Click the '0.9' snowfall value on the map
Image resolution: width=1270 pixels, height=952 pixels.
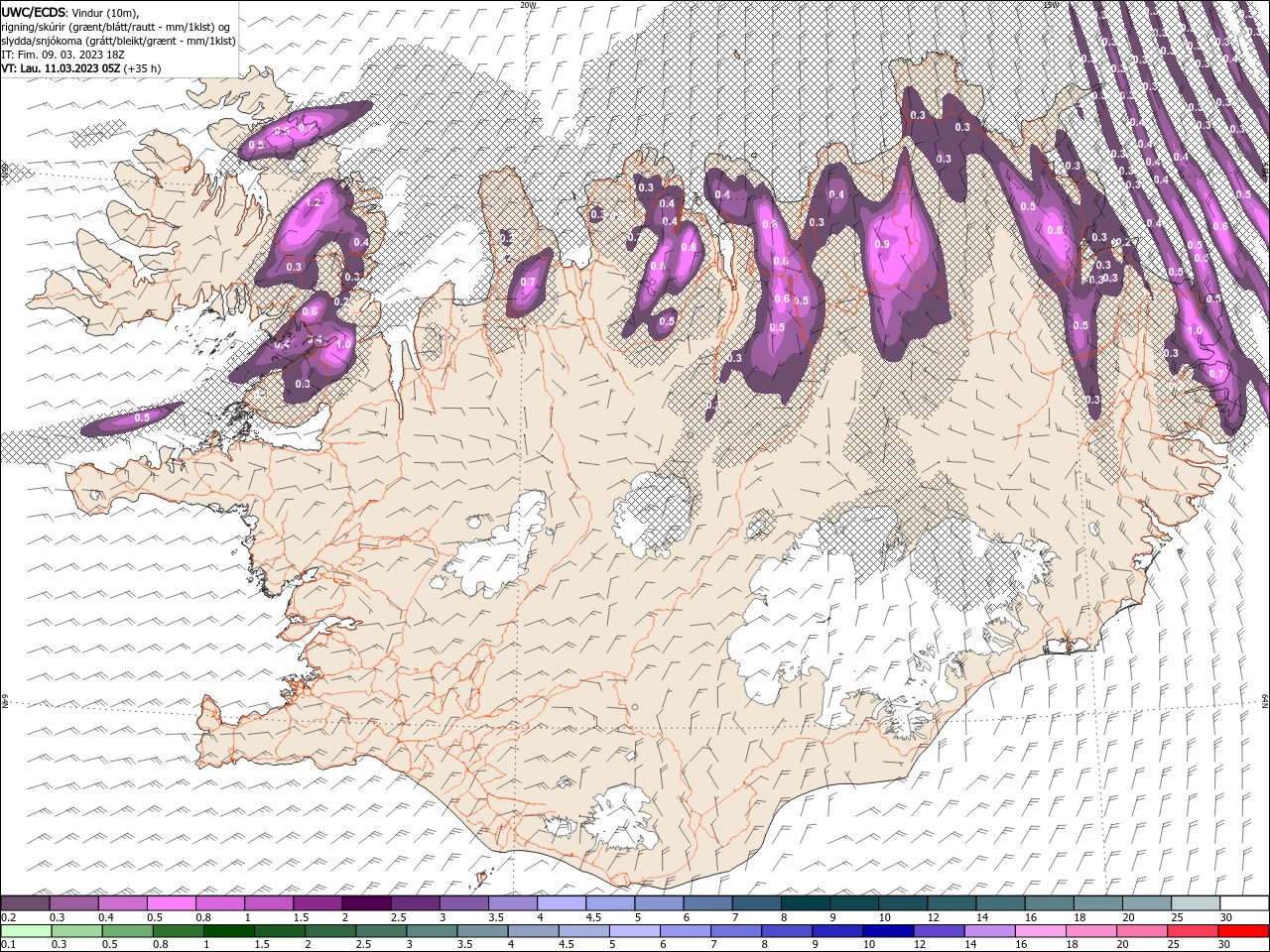[x=883, y=244]
